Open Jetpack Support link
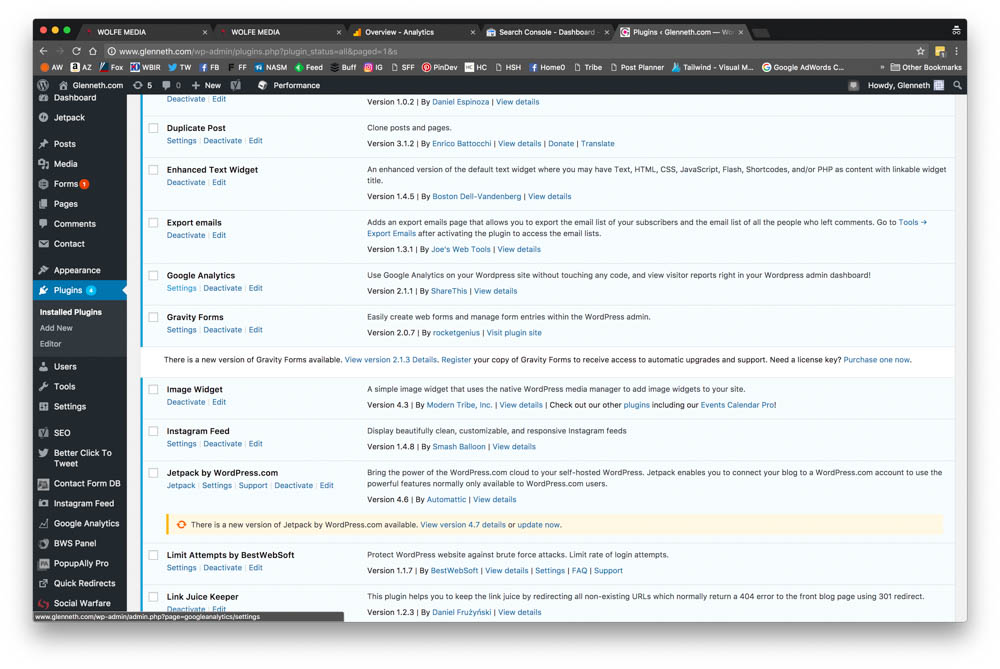This screenshot has height=669, width=1000. coord(253,486)
